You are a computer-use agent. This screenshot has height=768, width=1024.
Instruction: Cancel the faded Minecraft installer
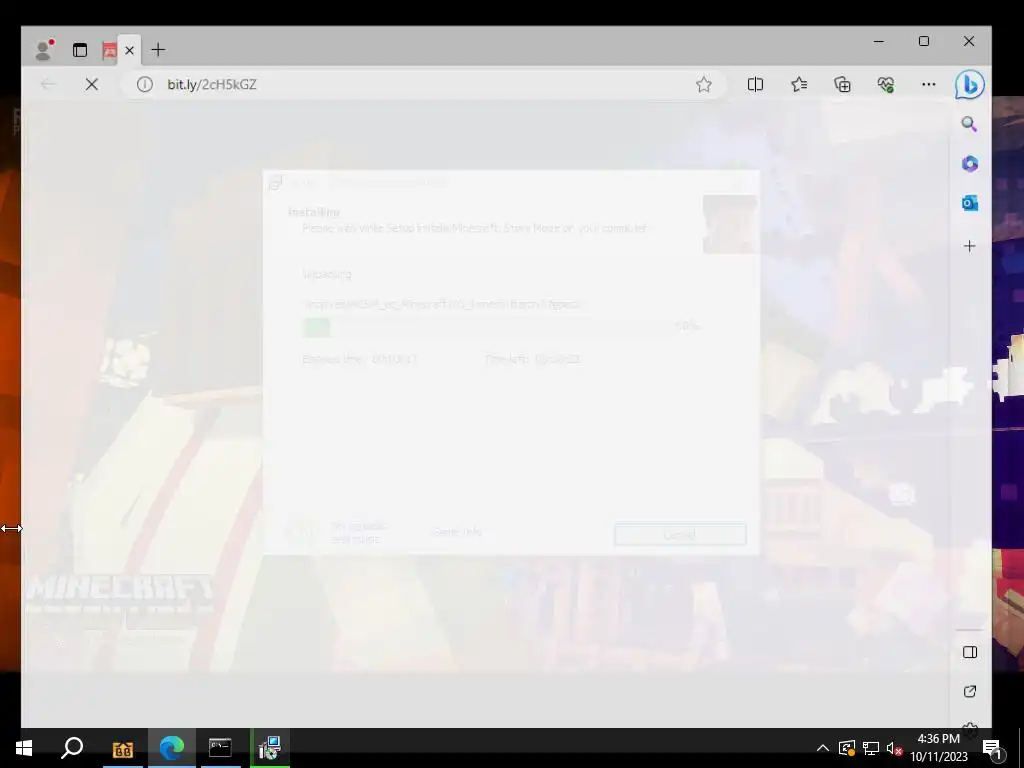pos(680,534)
